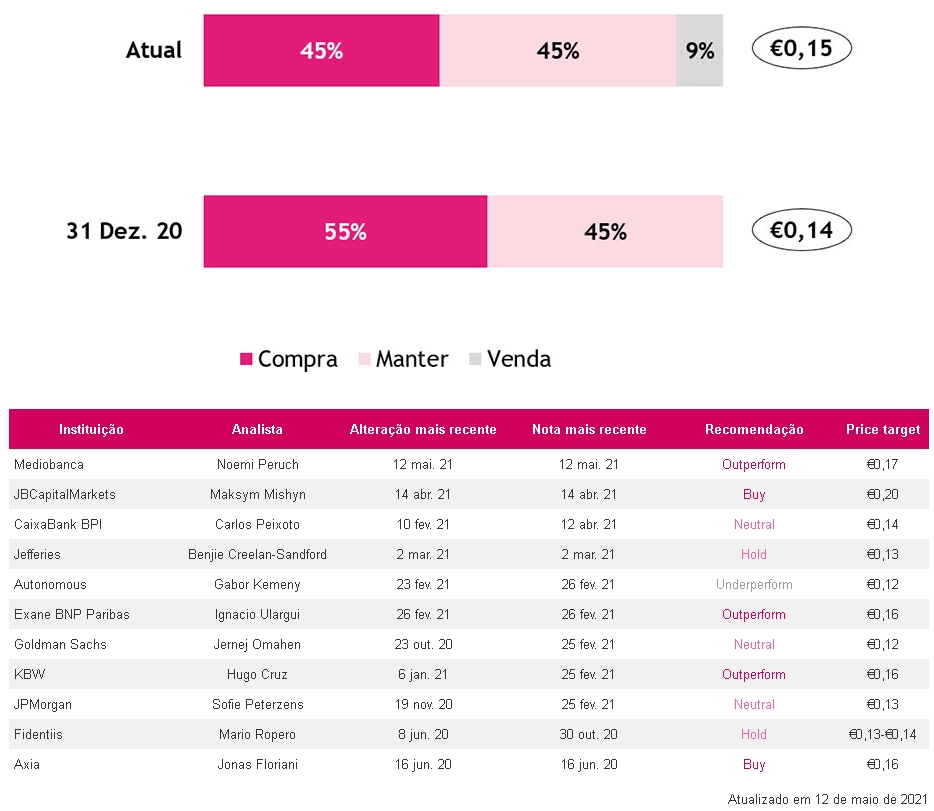Click the Manter legend color square
The height and width of the screenshot is (811, 934).
pyautogui.click(x=365, y=360)
